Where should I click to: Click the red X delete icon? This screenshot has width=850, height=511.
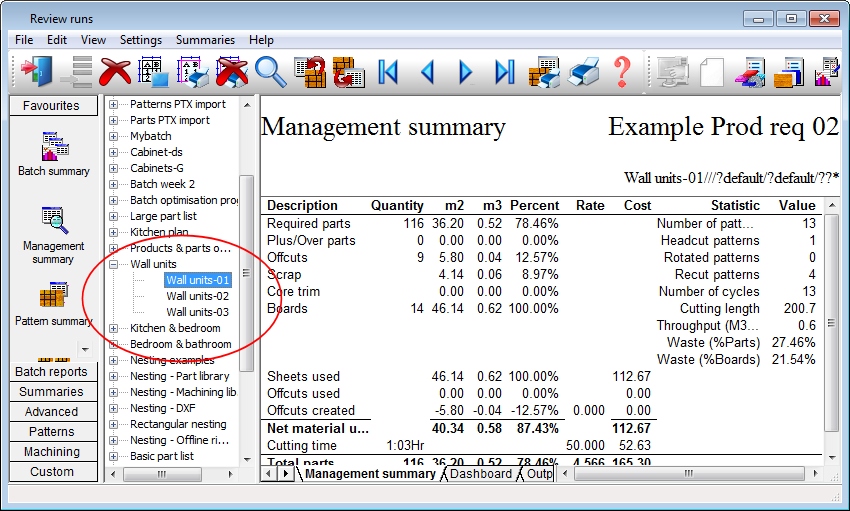pyautogui.click(x=116, y=72)
